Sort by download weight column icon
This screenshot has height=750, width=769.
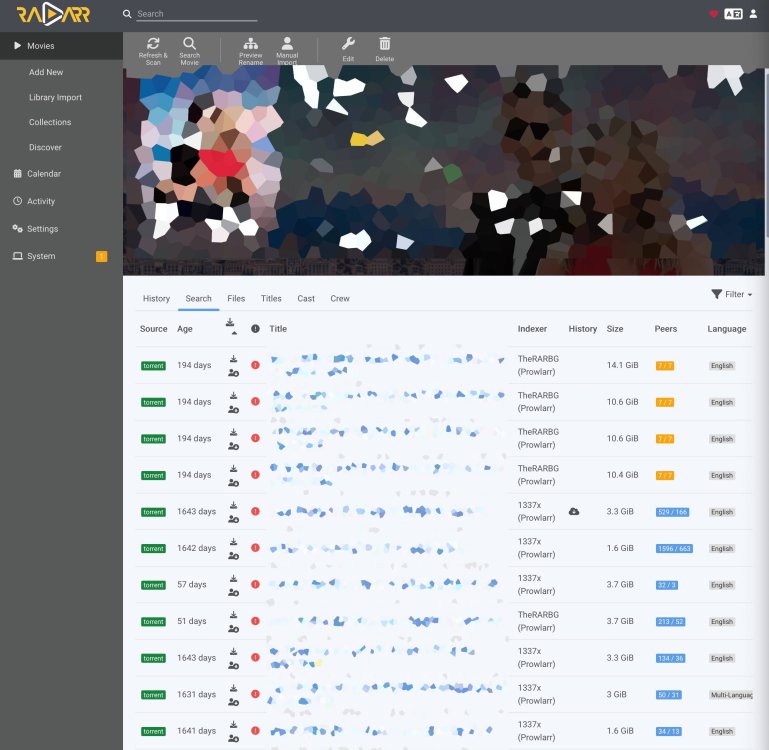click(230, 322)
